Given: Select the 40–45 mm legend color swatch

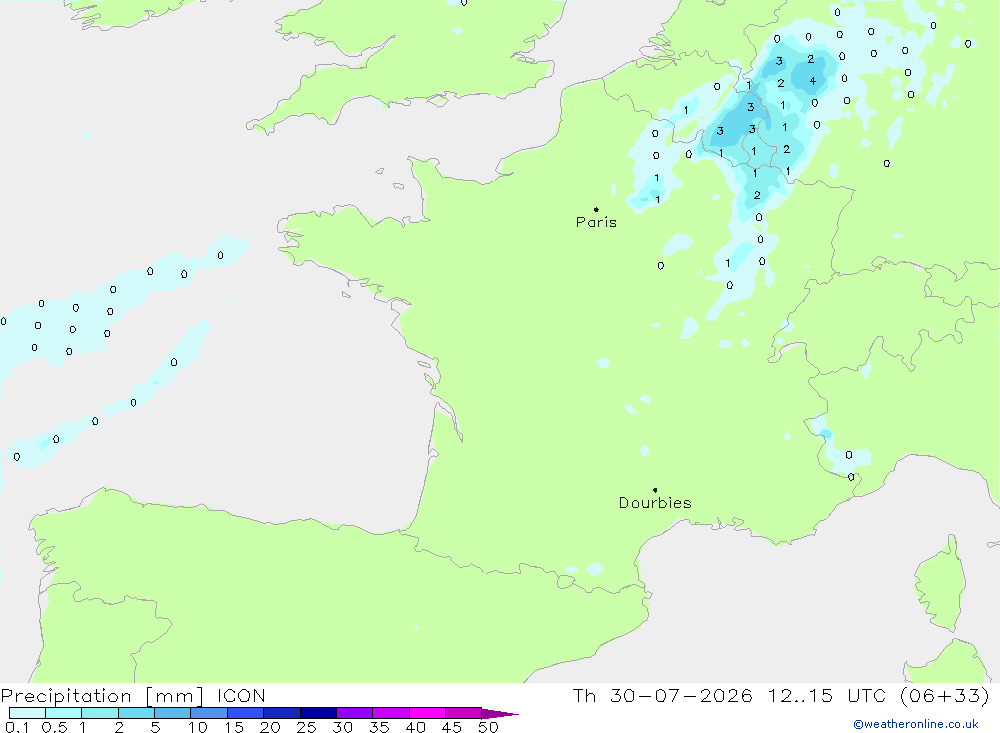Looking at the screenshot, I should (x=427, y=713).
